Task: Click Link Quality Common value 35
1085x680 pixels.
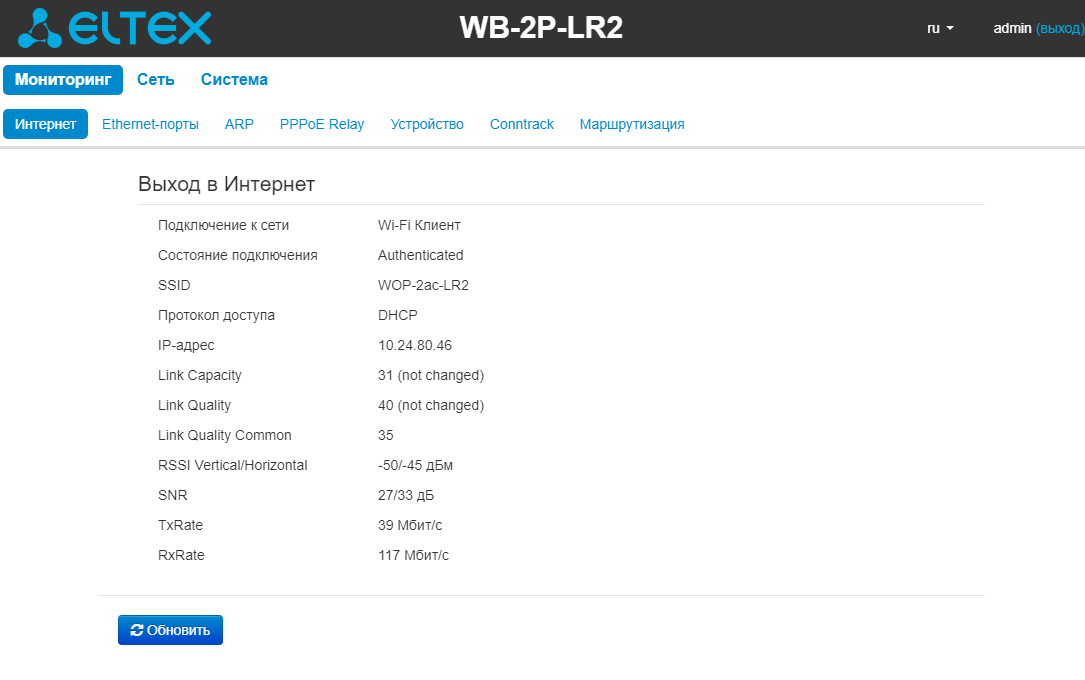Action: pyautogui.click(x=385, y=435)
